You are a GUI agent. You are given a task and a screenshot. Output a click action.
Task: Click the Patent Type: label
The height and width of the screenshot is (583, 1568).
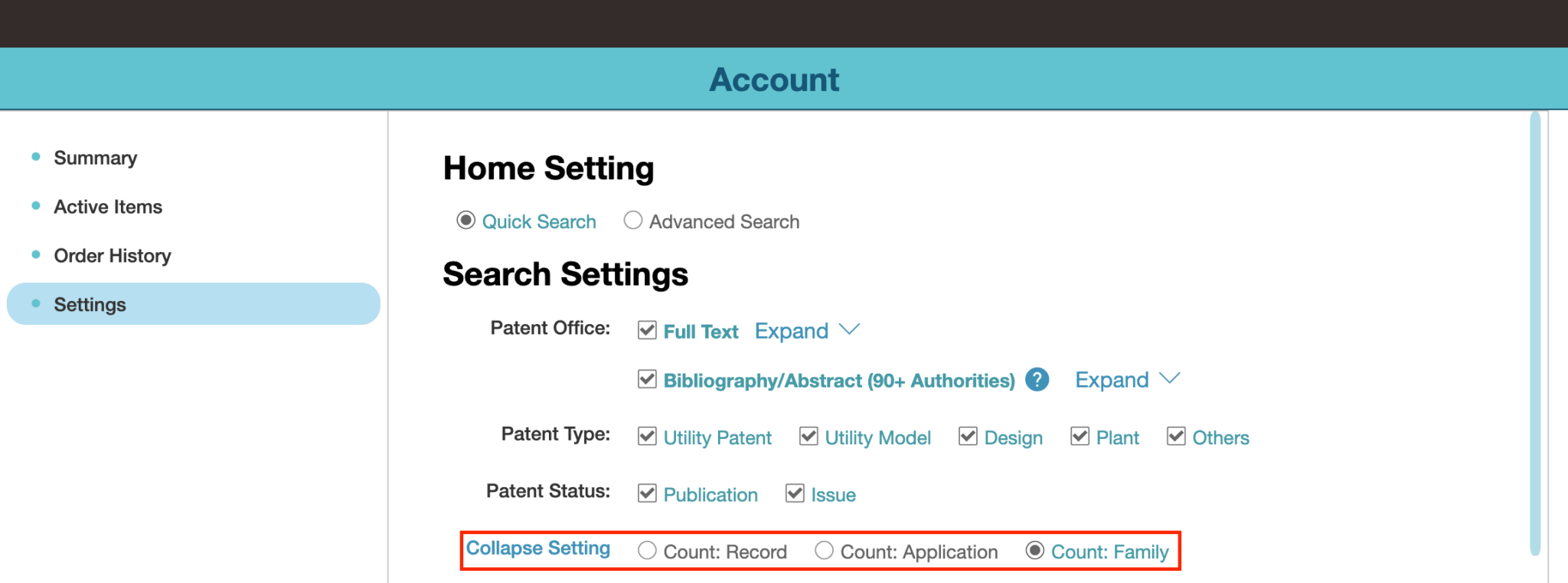click(x=556, y=434)
